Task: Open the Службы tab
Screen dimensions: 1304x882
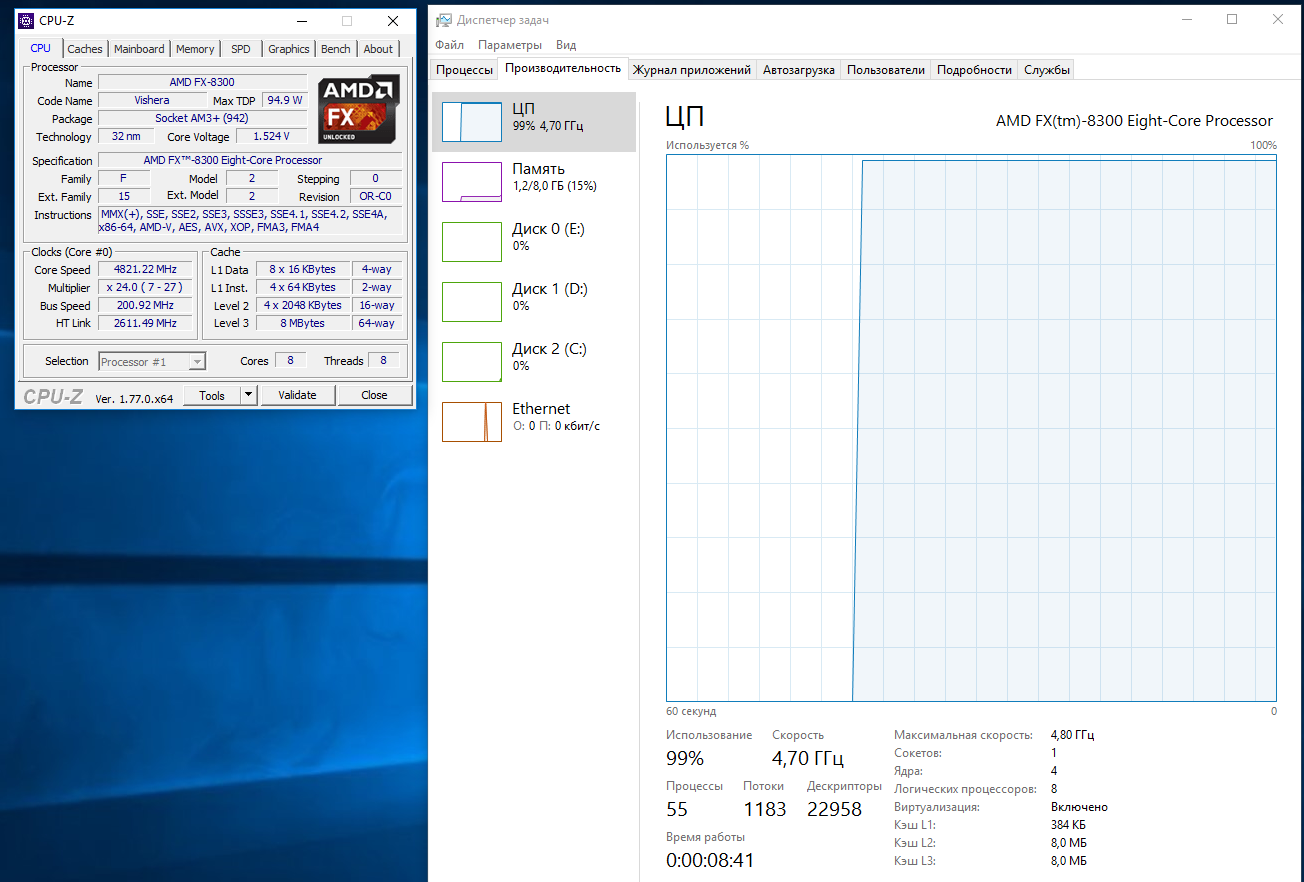Action: coord(1047,70)
